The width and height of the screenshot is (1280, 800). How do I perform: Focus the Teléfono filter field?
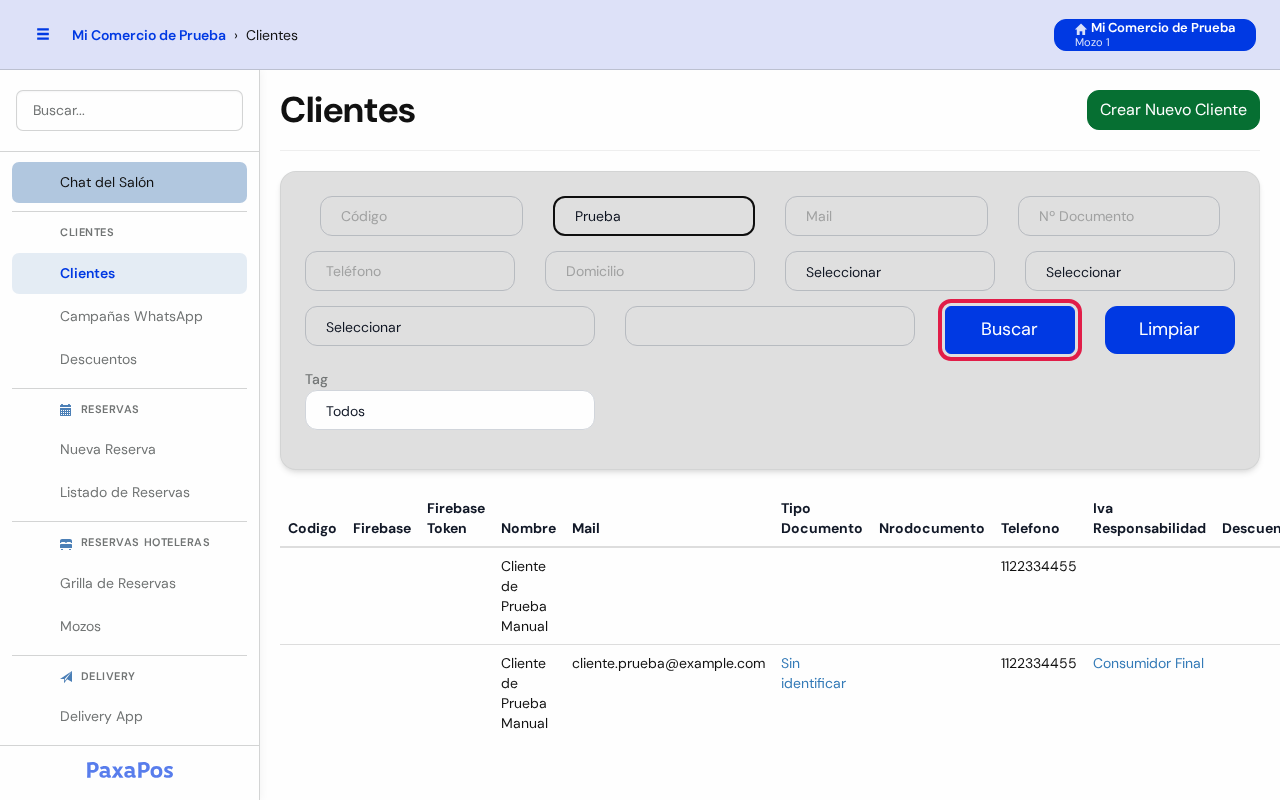410,271
